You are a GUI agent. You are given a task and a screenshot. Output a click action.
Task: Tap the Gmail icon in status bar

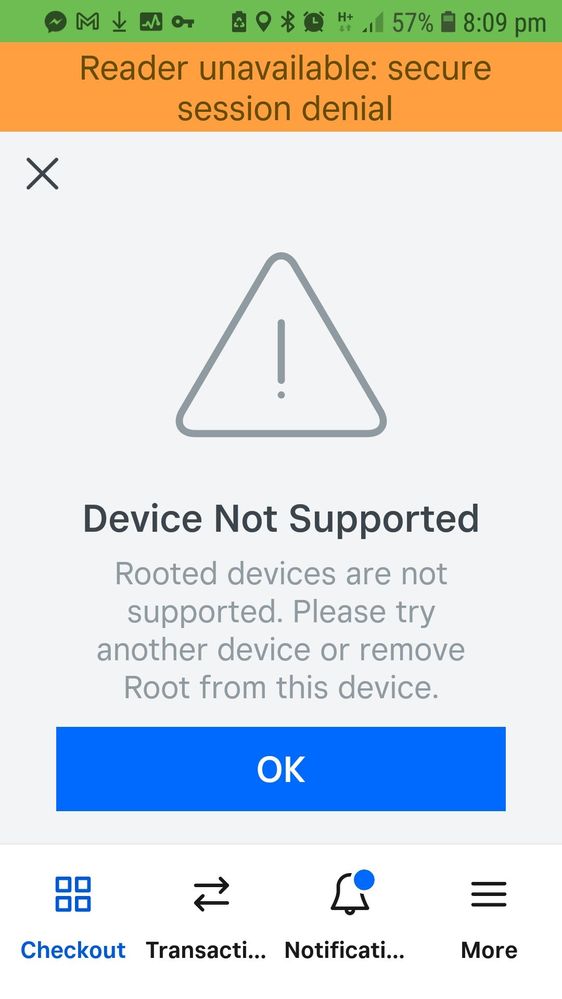click(88, 22)
